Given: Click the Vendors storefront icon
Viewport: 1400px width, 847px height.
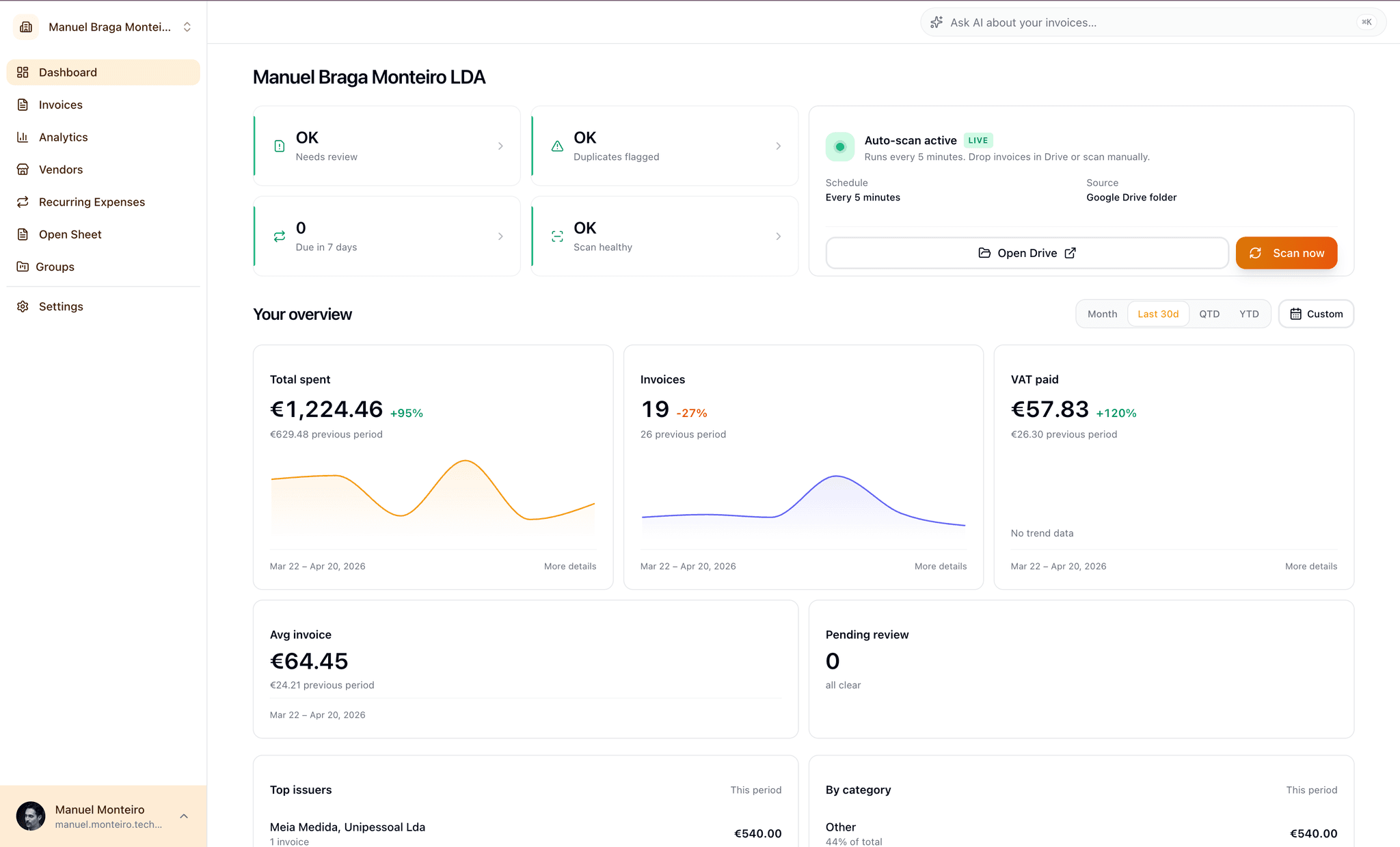Looking at the screenshot, I should [23, 170].
